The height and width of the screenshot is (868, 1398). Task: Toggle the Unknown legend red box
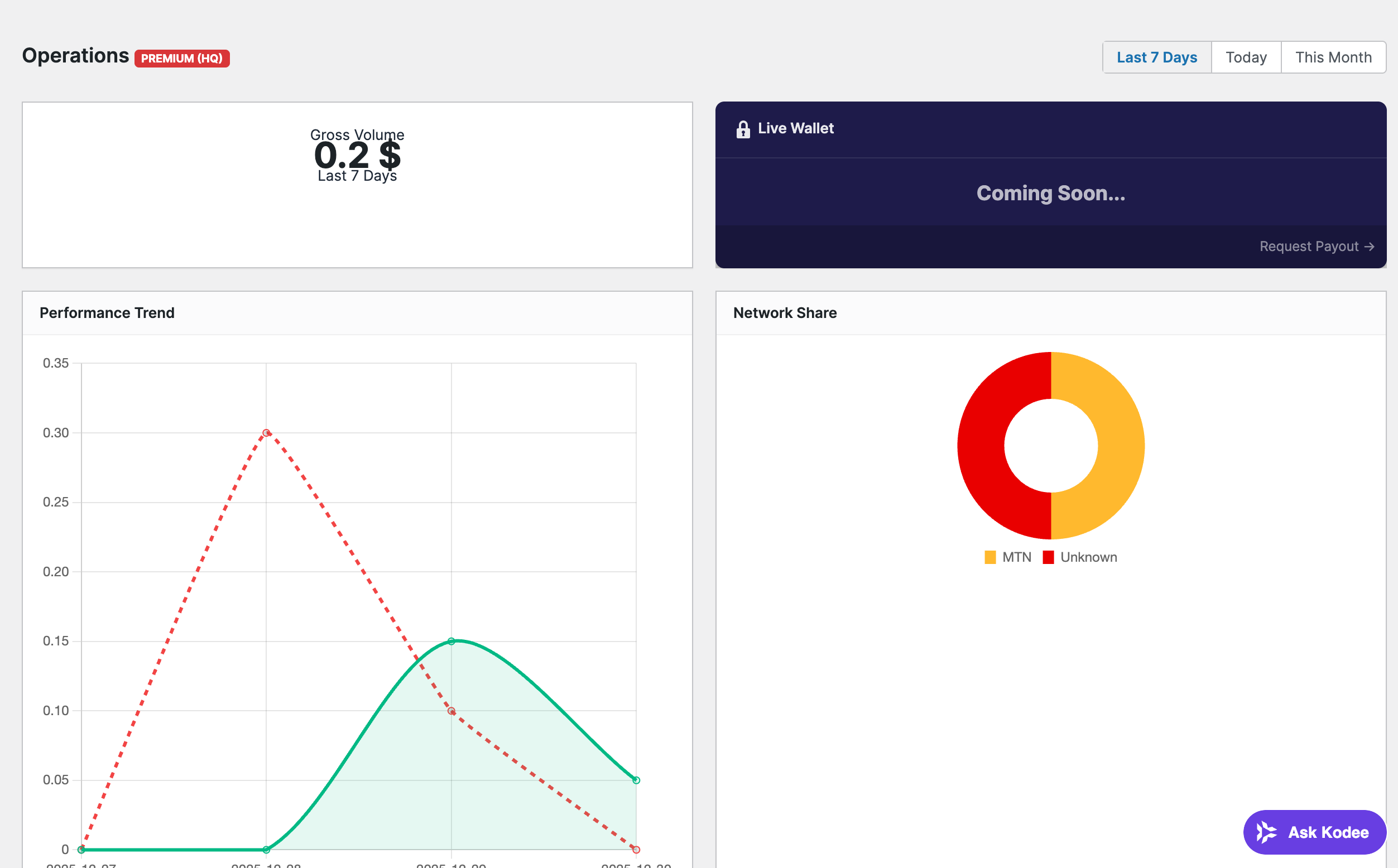coord(1048,557)
